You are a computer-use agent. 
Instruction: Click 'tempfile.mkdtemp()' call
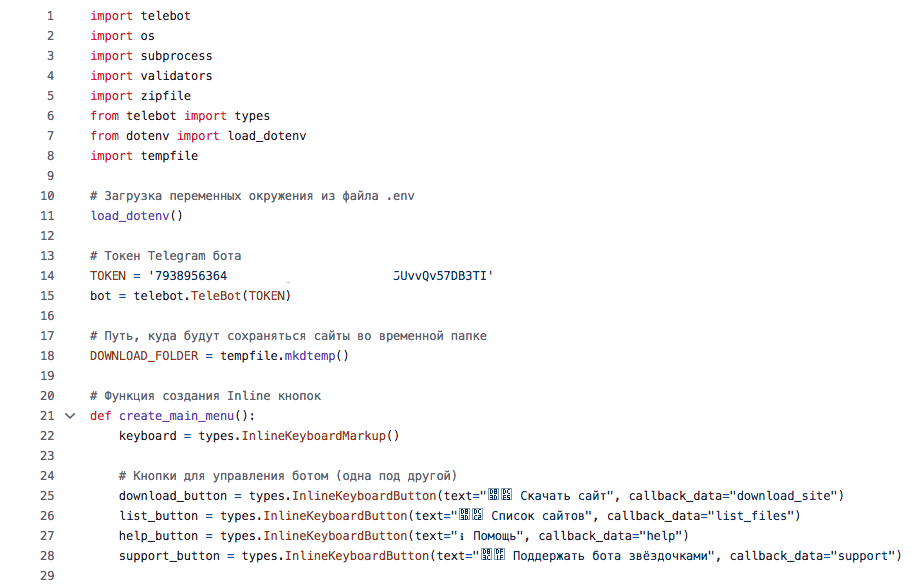pyautogui.click(x=284, y=356)
